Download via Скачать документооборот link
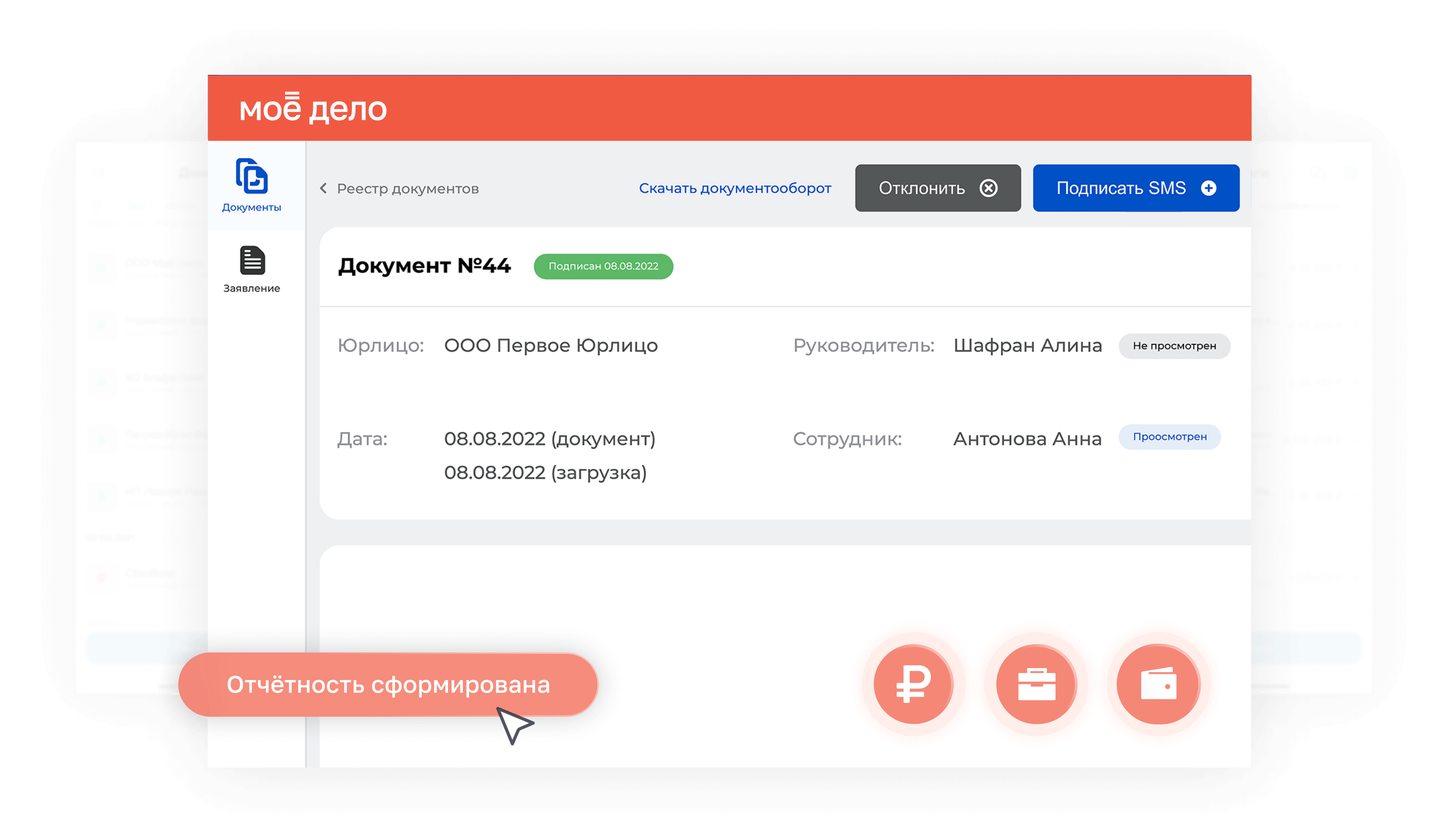The height and width of the screenshot is (840, 1447). (734, 188)
